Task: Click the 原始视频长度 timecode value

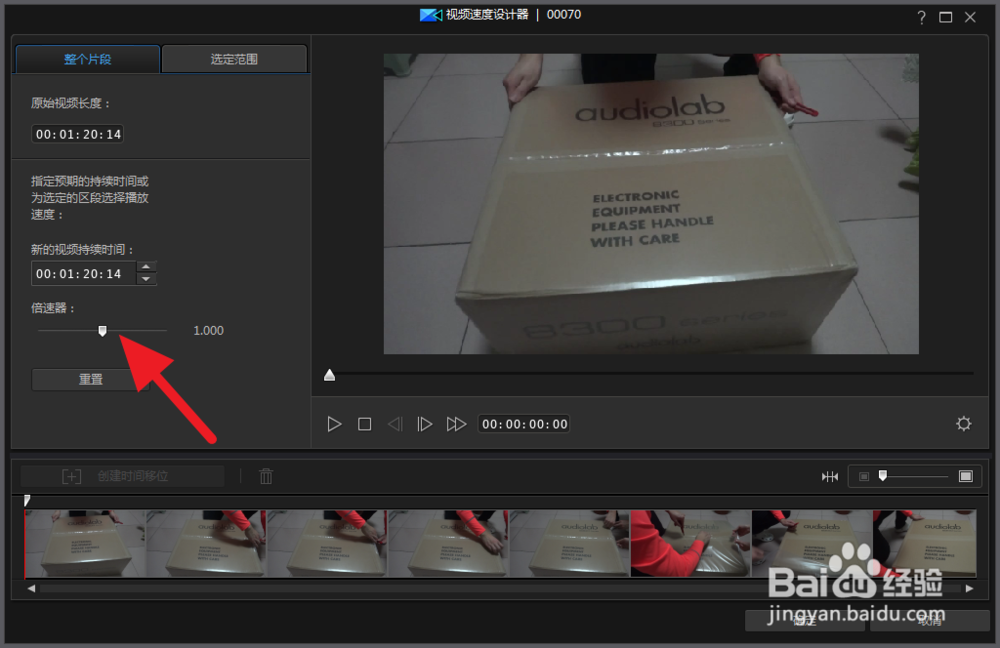Action: pyautogui.click(x=78, y=134)
